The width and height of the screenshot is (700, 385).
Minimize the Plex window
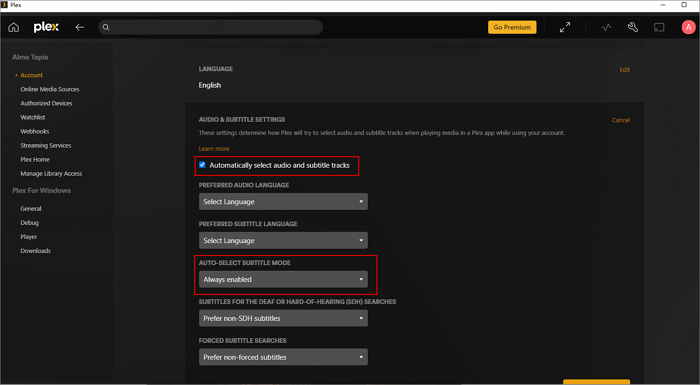coord(664,5)
